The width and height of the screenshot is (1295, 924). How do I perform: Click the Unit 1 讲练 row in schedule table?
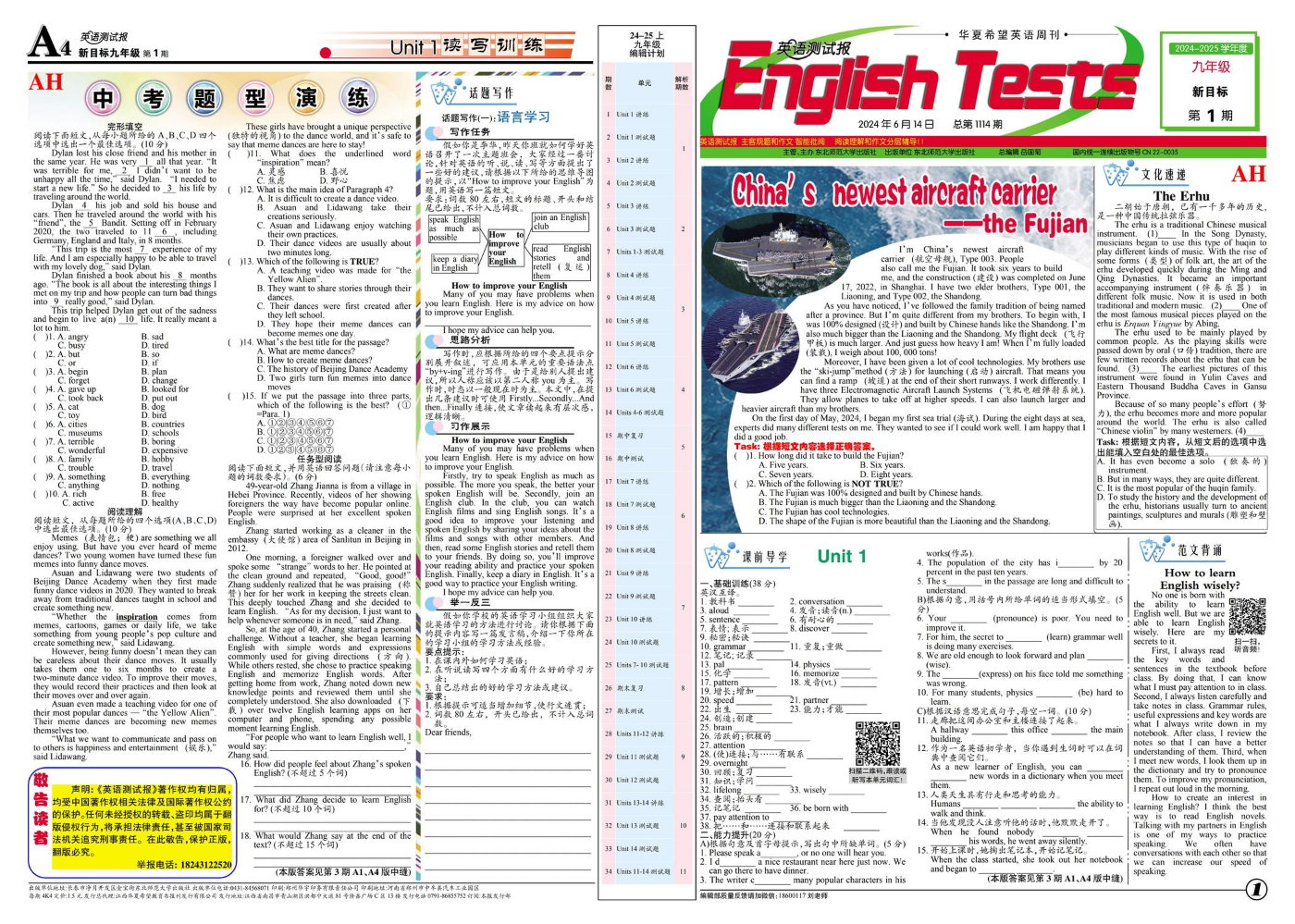(647, 115)
